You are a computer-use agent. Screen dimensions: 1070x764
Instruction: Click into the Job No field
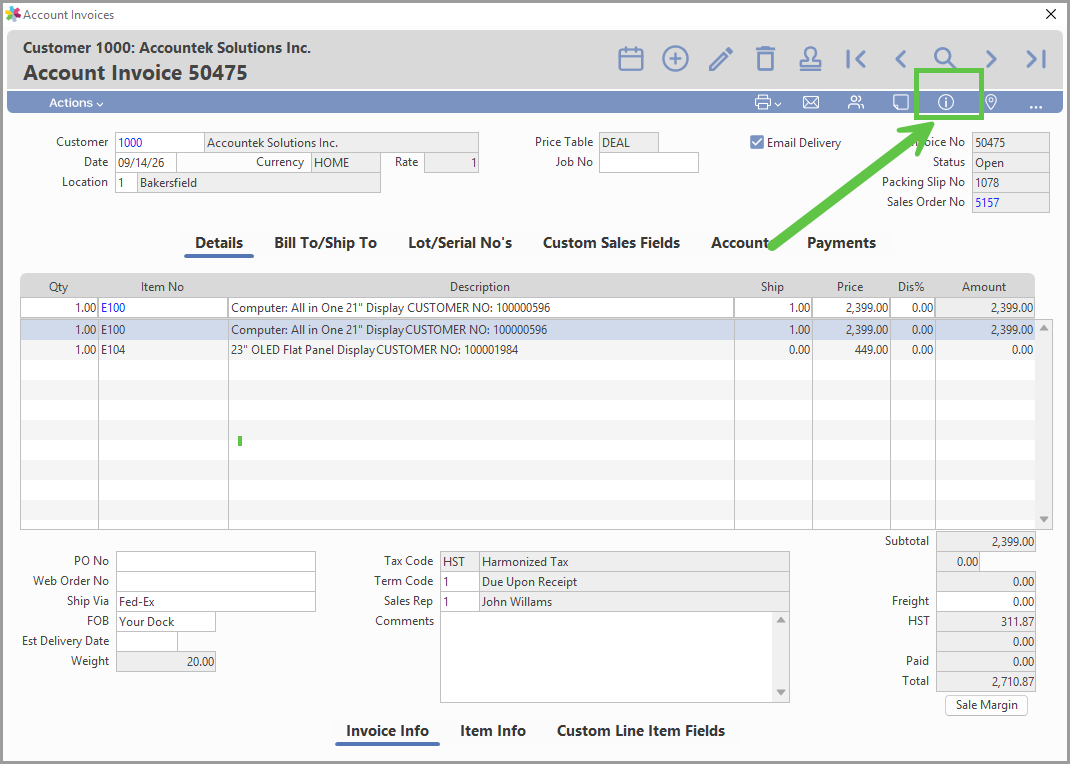coord(648,162)
